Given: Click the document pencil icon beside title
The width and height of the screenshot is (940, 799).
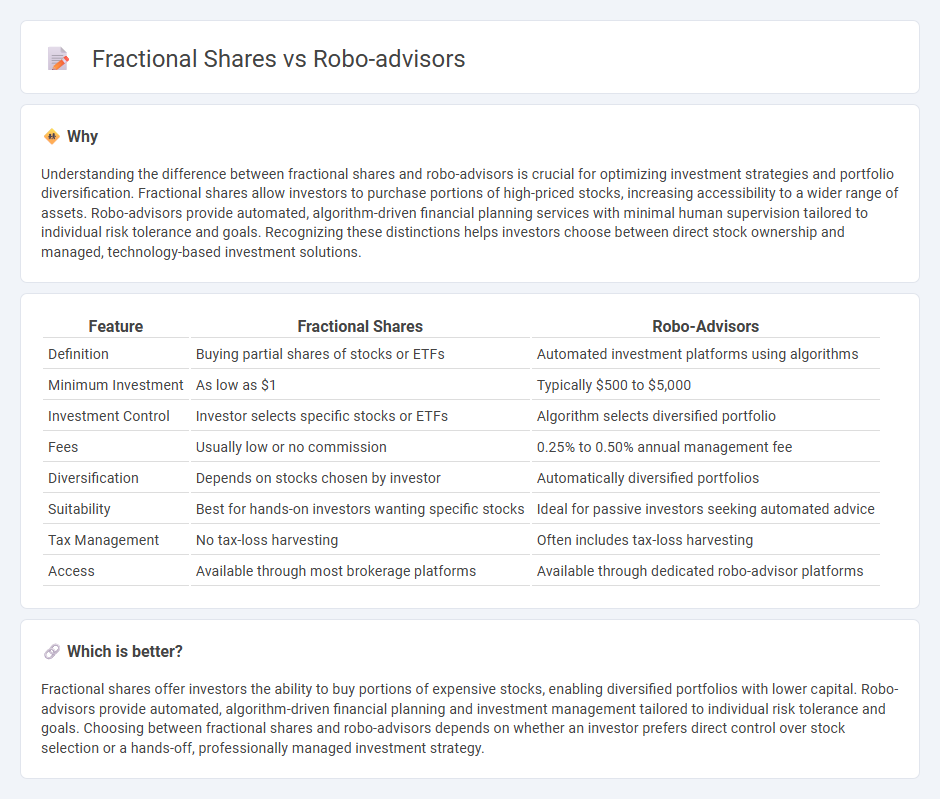Looking at the screenshot, I should [58, 59].
